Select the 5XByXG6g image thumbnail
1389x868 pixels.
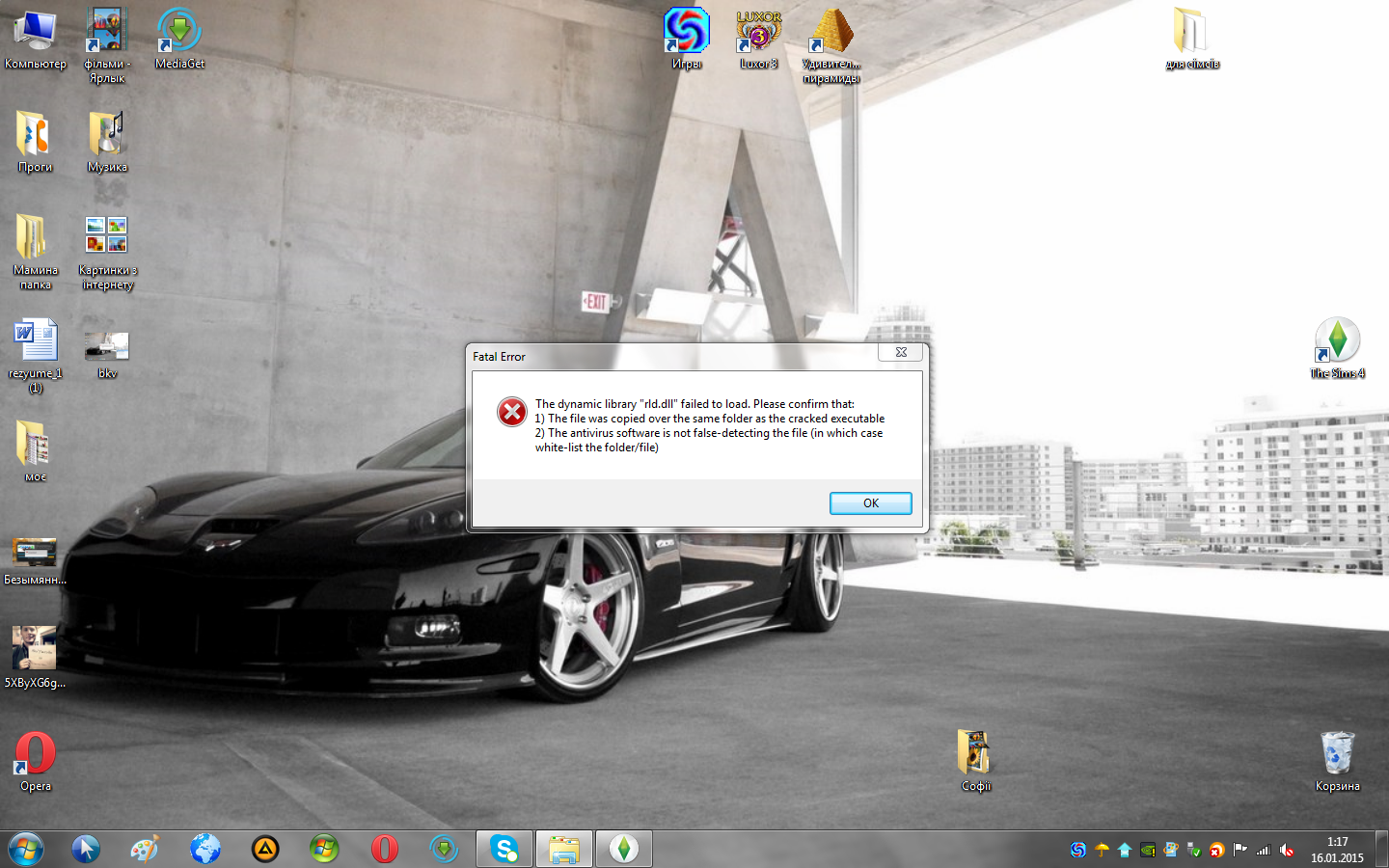click(35, 649)
